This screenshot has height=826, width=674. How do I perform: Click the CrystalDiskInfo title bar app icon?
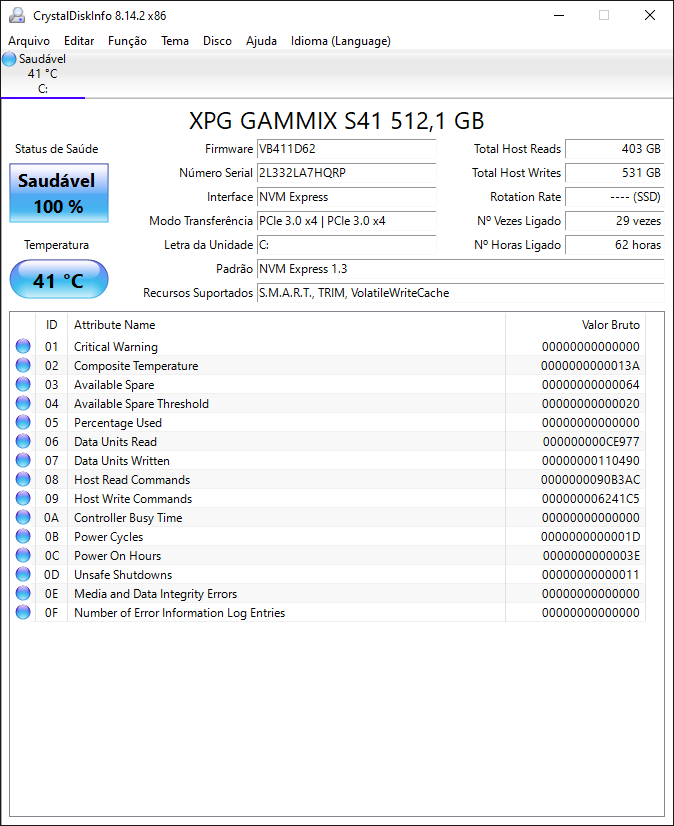(17, 15)
